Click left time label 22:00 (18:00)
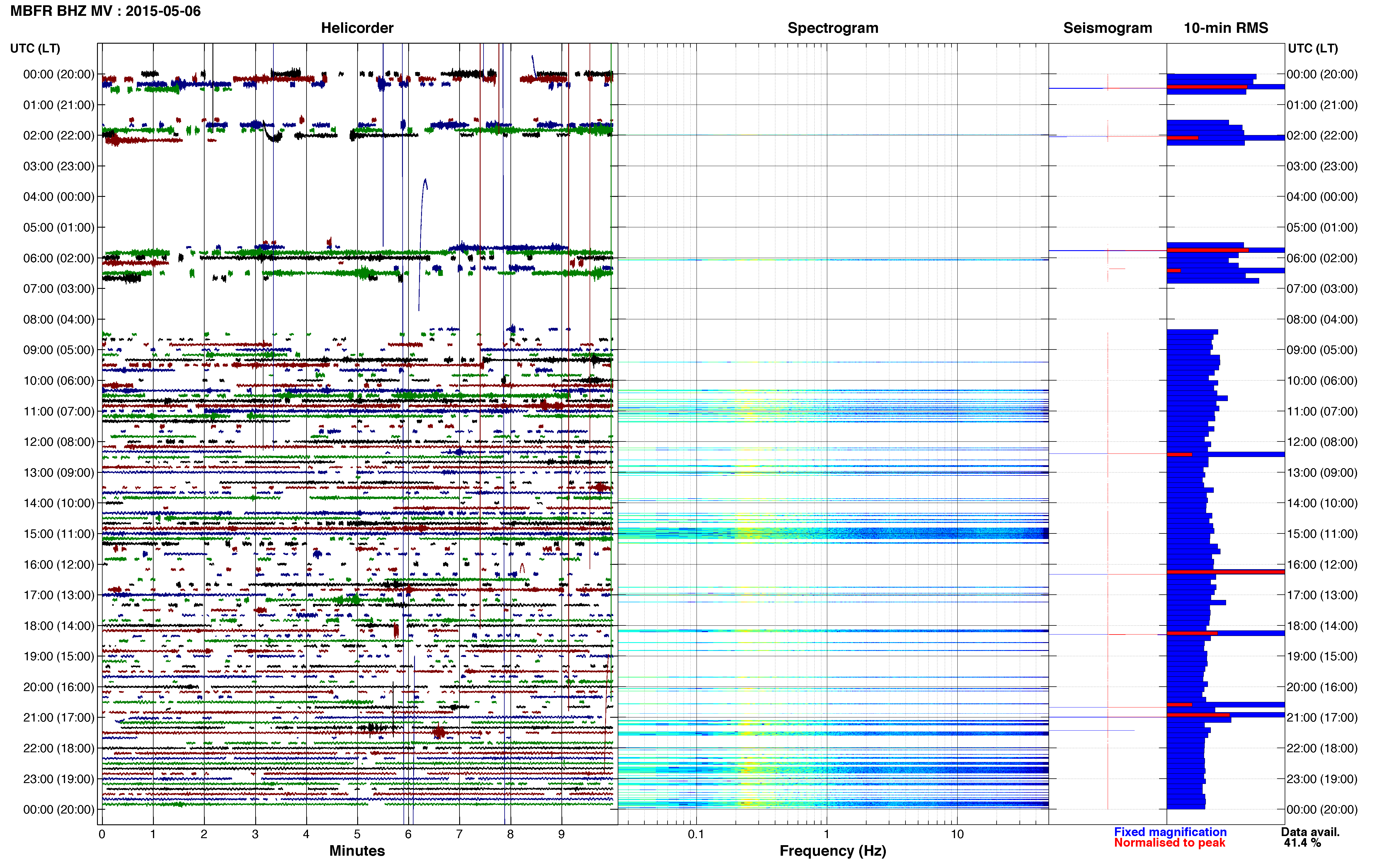The width and height of the screenshot is (1389, 868). 59,748
